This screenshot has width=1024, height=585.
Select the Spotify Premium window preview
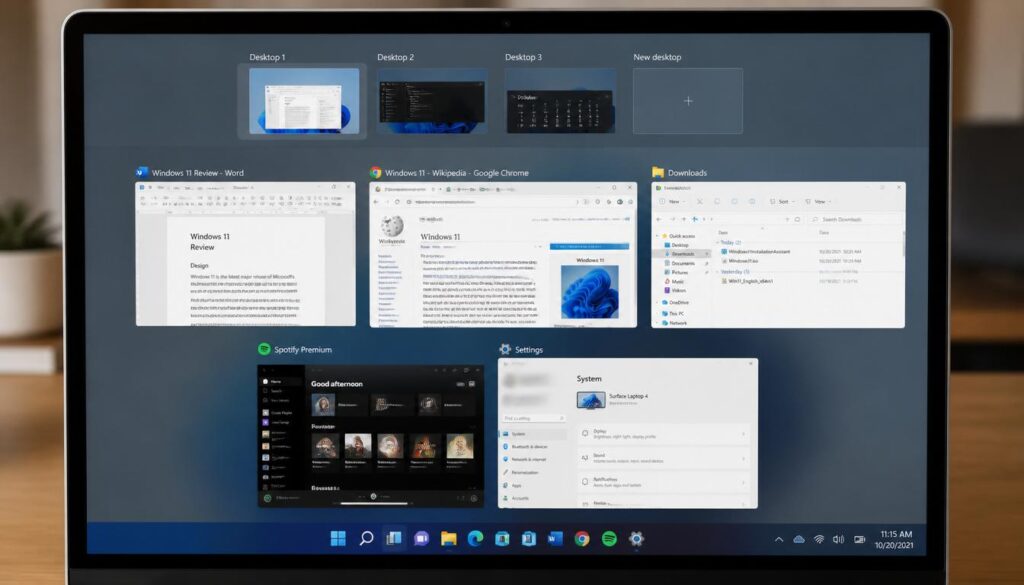(x=371, y=435)
